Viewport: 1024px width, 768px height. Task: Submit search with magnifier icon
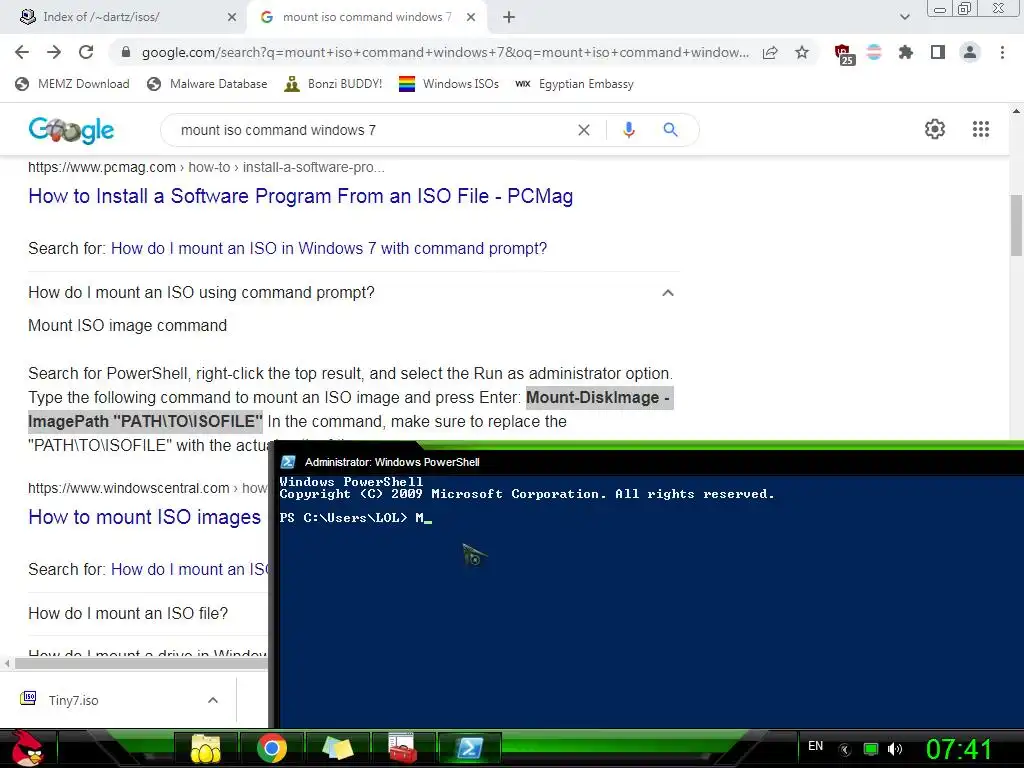click(670, 130)
